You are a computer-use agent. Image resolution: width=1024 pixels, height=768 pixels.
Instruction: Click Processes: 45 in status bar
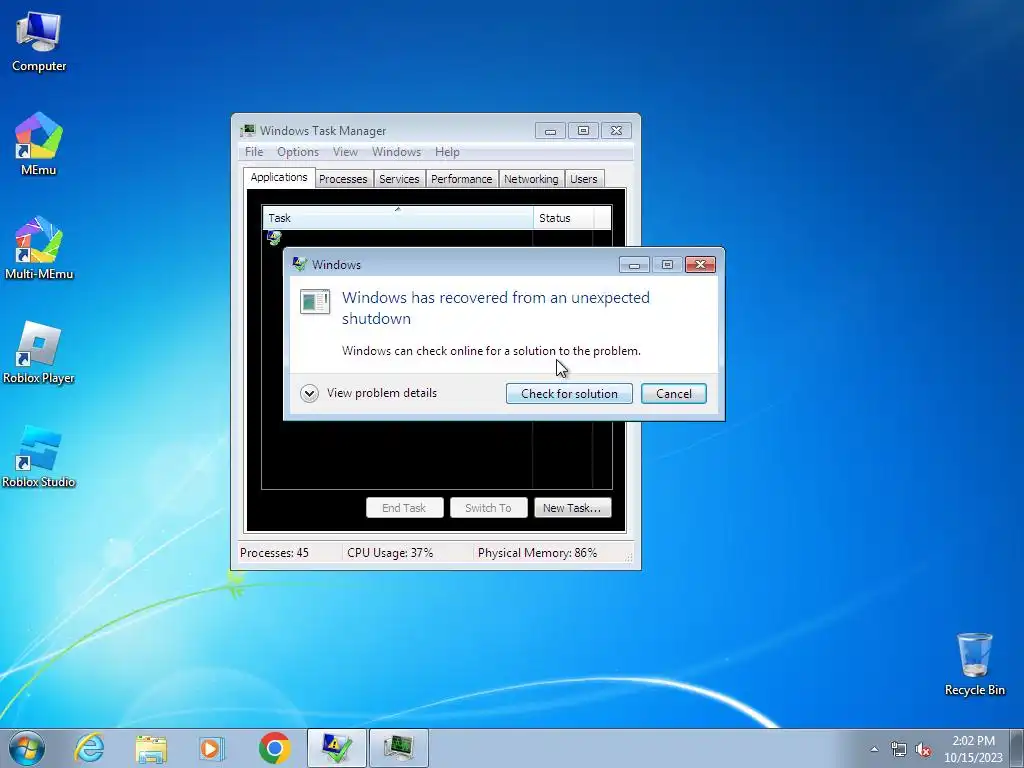point(274,552)
